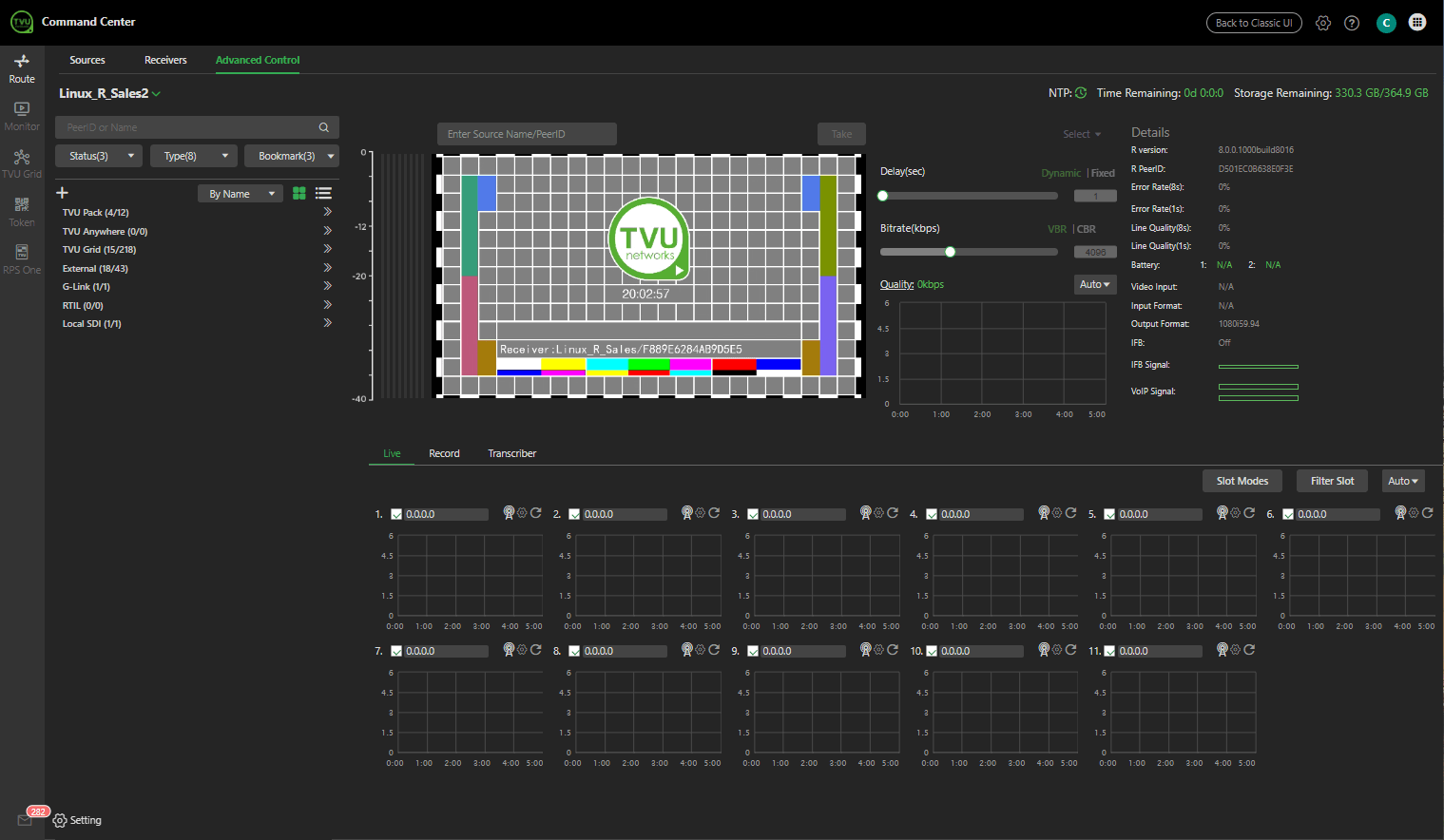
Task: Open Linux_R_Sales2 receiver dropdown
Action: point(109,93)
